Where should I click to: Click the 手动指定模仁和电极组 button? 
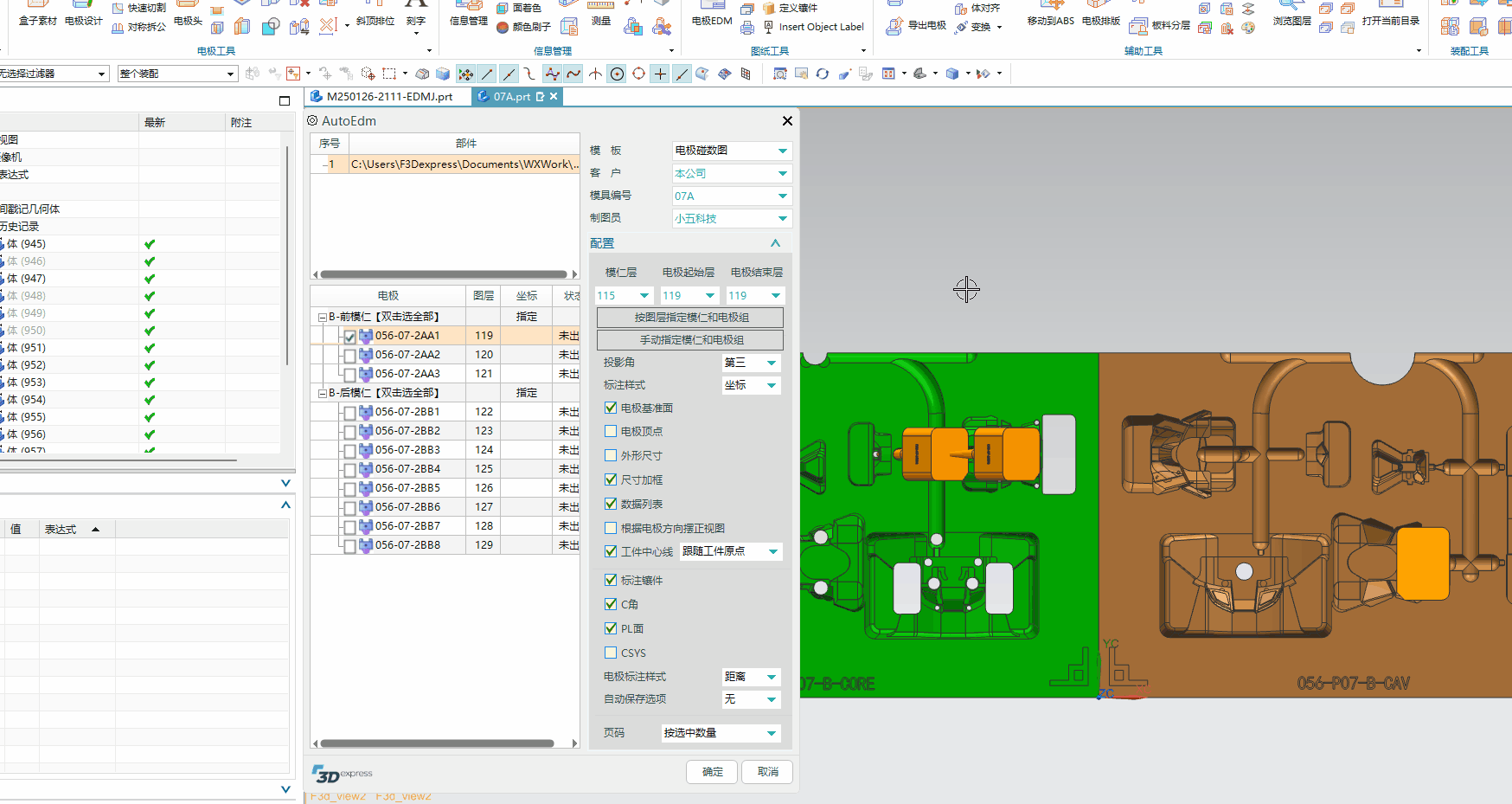point(690,340)
